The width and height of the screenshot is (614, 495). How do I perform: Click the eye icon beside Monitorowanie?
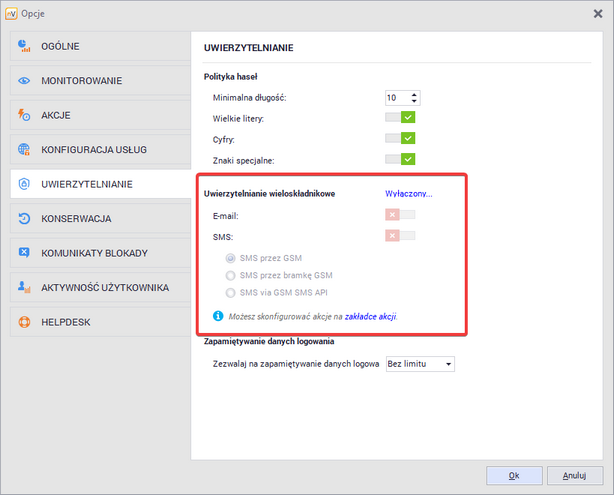pyautogui.click(x=25, y=80)
